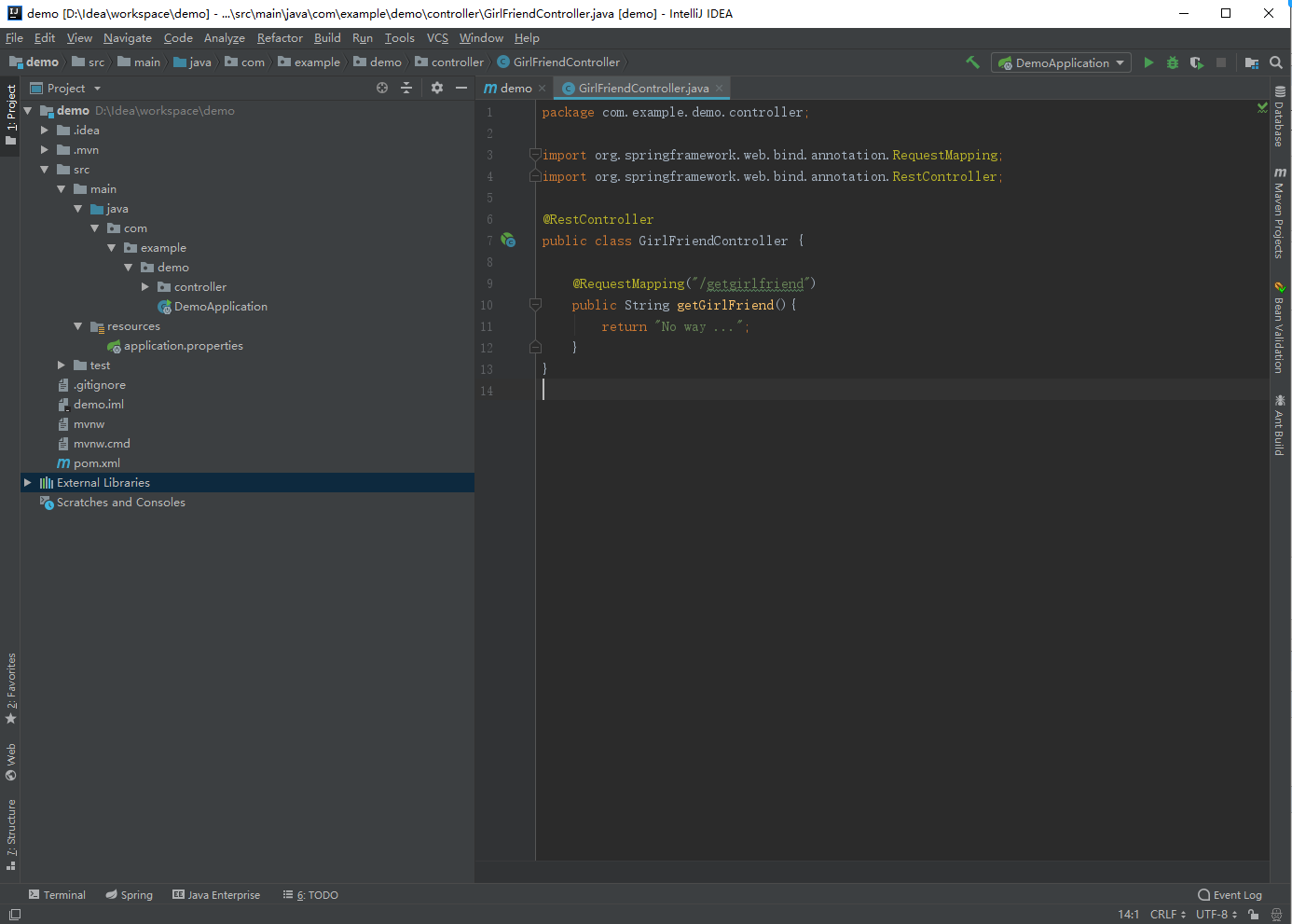Open the Refactor menu

tap(280, 38)
